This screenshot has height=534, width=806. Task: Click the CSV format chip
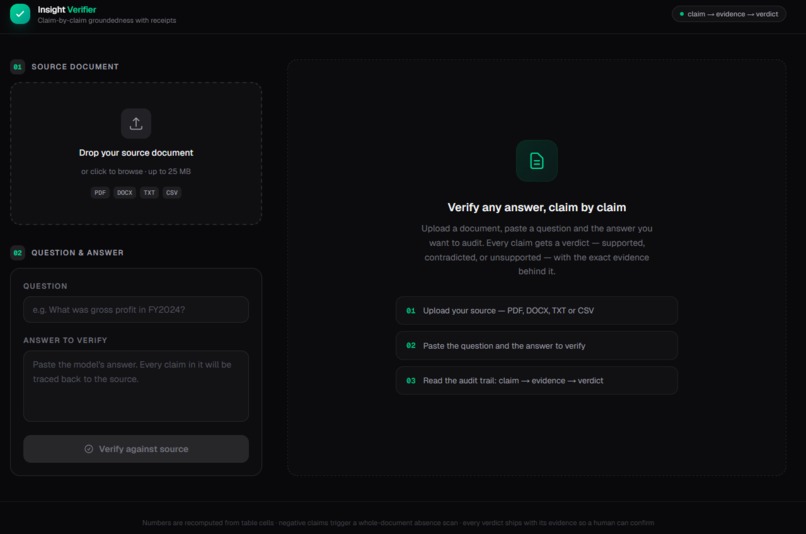point(172,193)
